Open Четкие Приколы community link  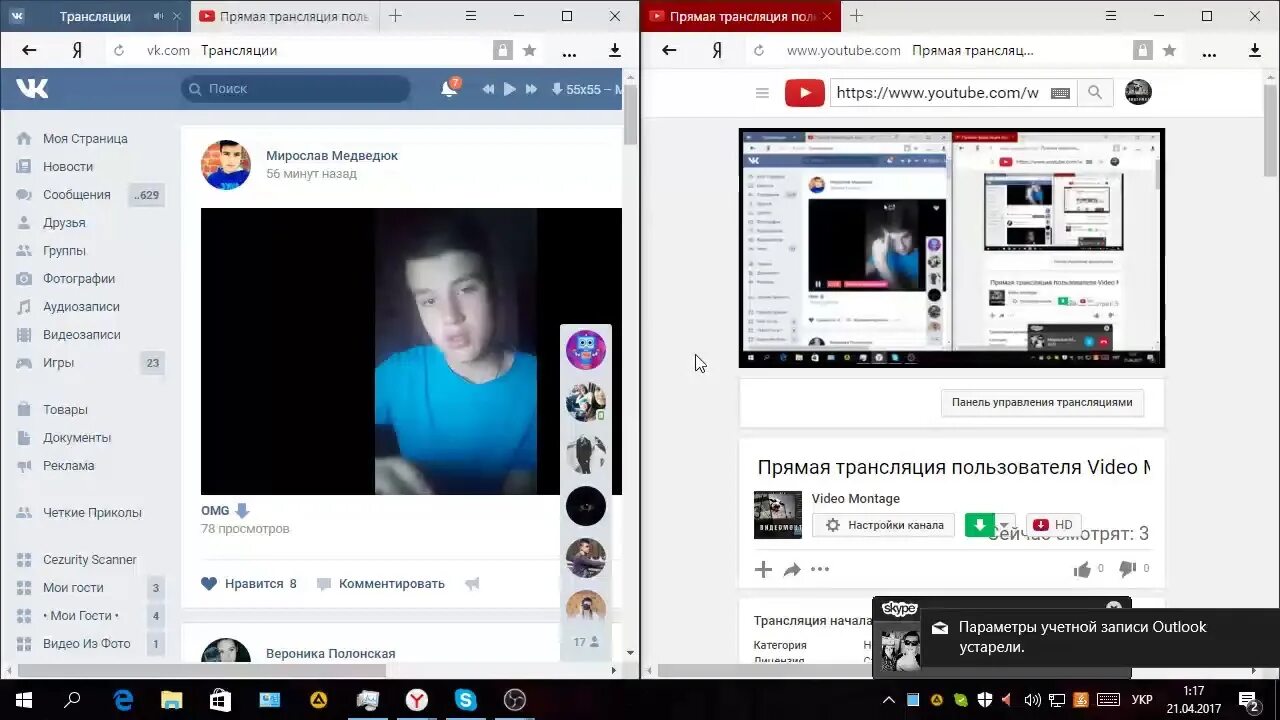coord(92,513)
